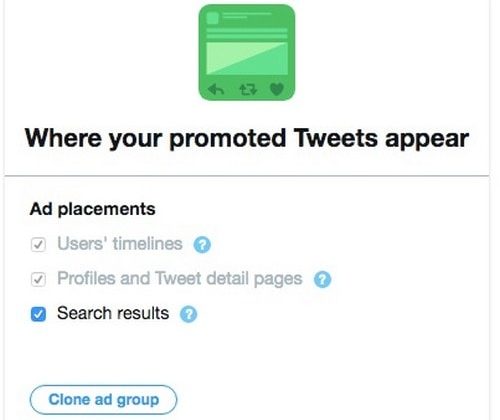Click the light green image placeholder in the illustration
Image resolution: width=500 pixels, height=420 pixels.
tap(247, 58)
